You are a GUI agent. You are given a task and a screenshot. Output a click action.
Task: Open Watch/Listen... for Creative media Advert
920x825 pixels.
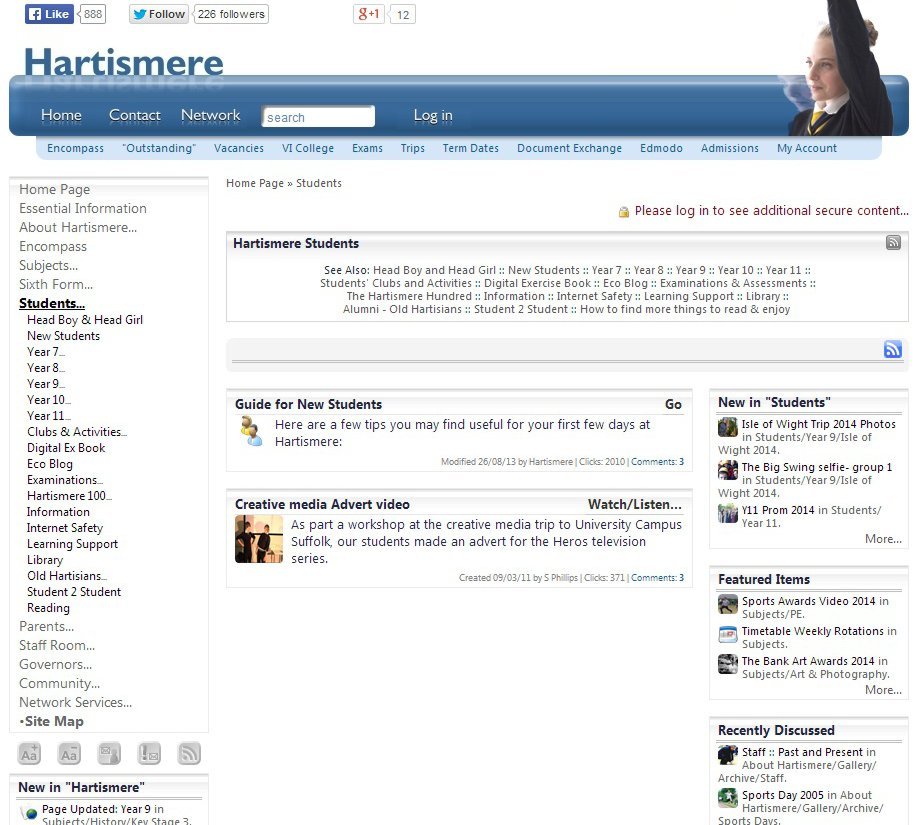tap(634, 505)
